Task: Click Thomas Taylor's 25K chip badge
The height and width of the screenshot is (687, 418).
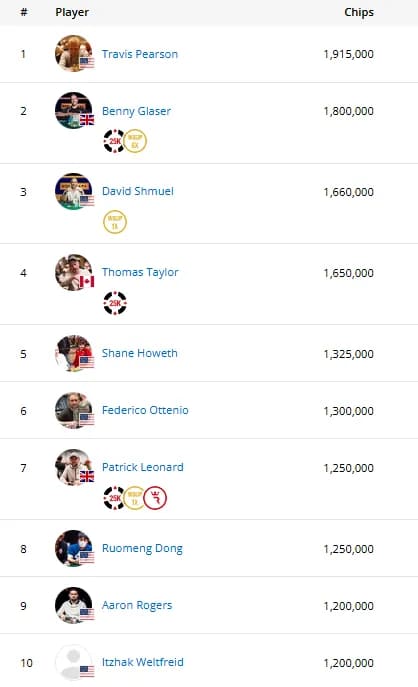Action: pyautogui.click(x=115, y=303)
